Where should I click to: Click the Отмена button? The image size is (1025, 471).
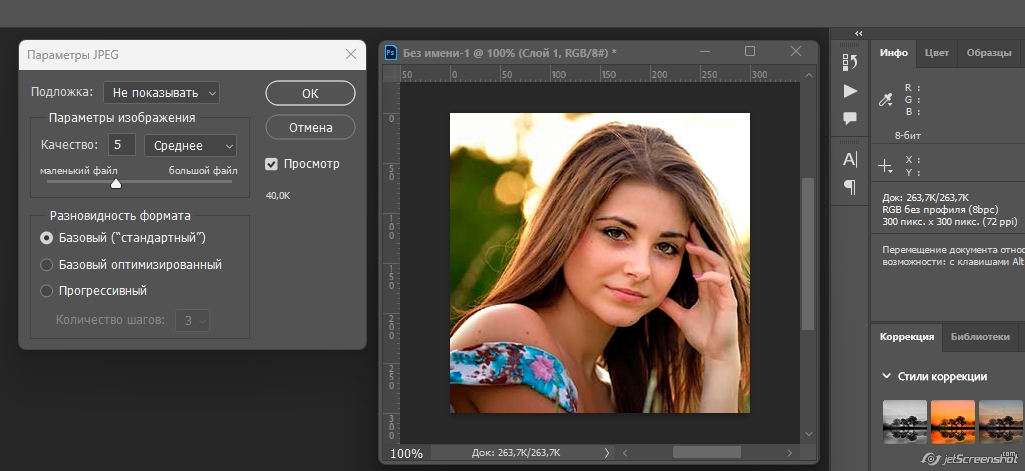point(310,127)
